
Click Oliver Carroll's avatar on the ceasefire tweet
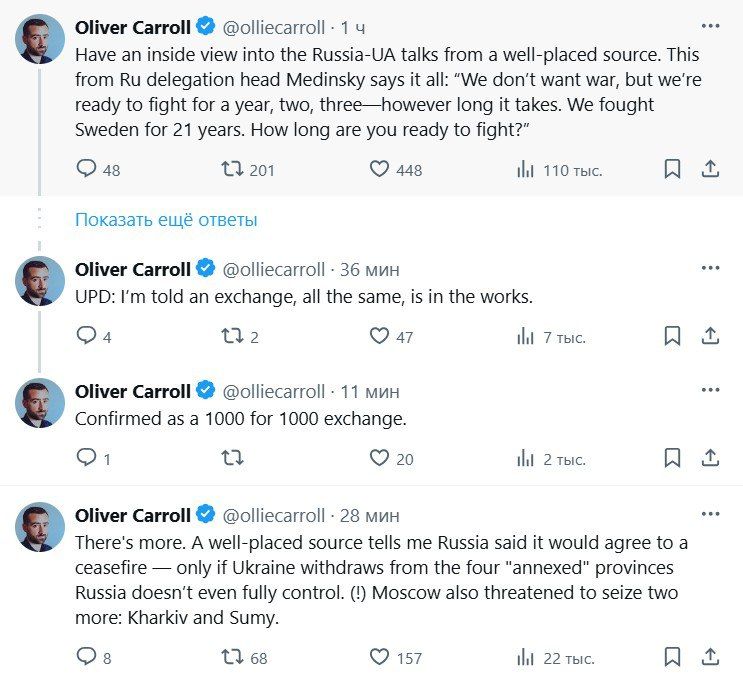(x=40, y=527)
